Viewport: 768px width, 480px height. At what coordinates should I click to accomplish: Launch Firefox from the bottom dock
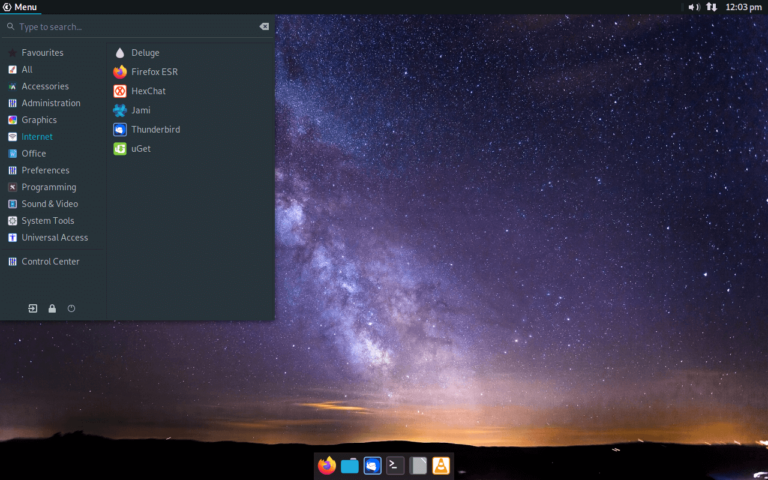327,465
